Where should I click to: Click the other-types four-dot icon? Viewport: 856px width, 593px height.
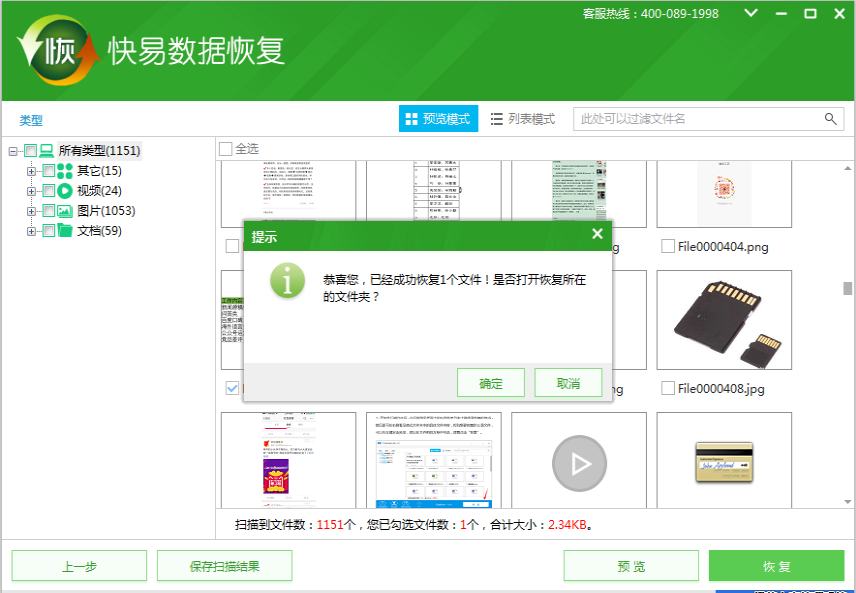(65, 171)
